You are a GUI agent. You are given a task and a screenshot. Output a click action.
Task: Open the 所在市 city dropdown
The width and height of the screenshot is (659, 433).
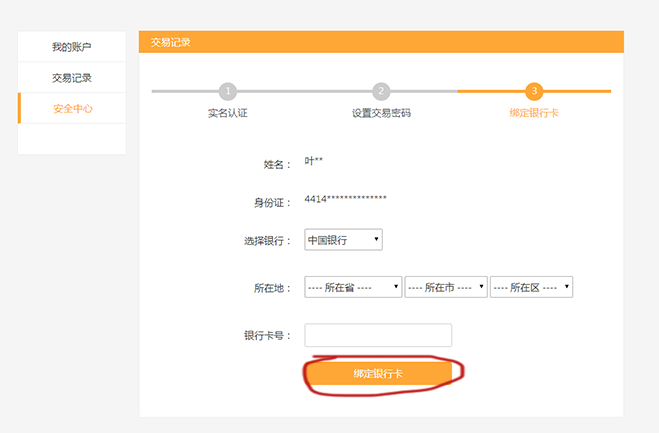(x=446, y=287)
